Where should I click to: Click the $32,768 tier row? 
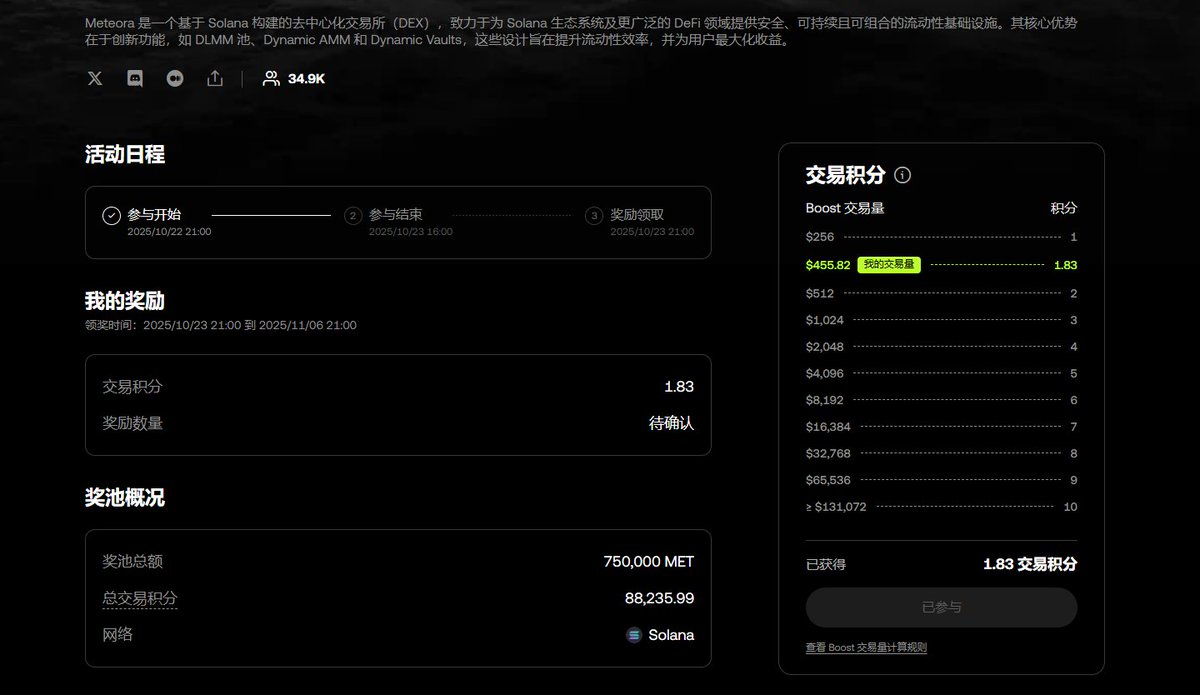[x=941, y=453]
